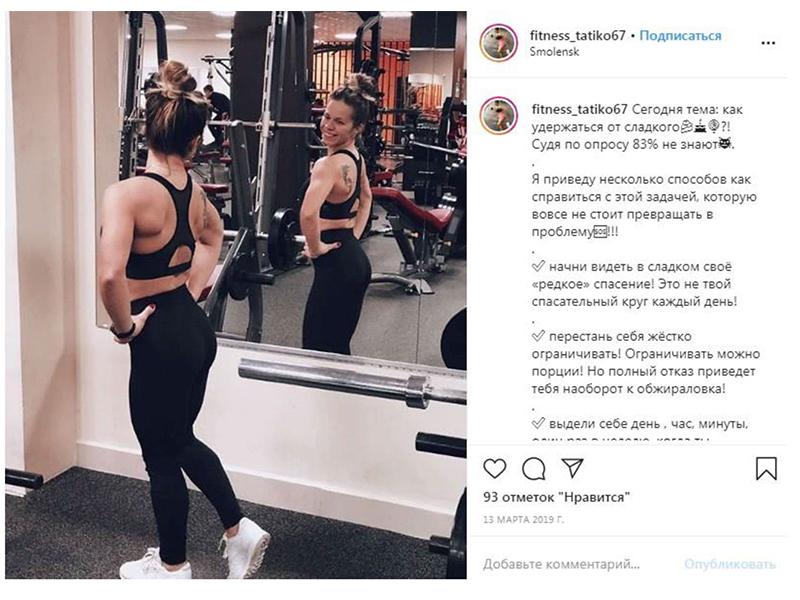Share post with paper plane icon

(x=572, y=467)
